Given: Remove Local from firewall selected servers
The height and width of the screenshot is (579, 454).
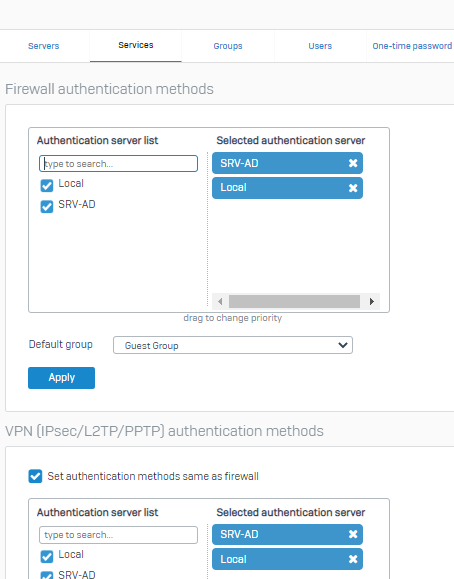Looking at the screenshot, I should click(x=353, y=188).
